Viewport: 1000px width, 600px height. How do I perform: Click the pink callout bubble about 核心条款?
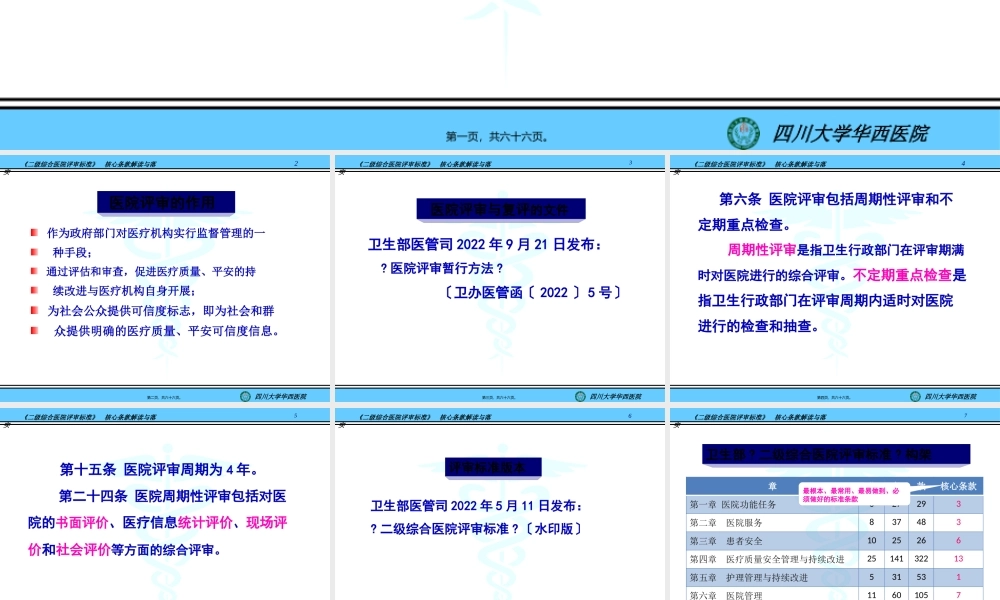coord(854,493)
